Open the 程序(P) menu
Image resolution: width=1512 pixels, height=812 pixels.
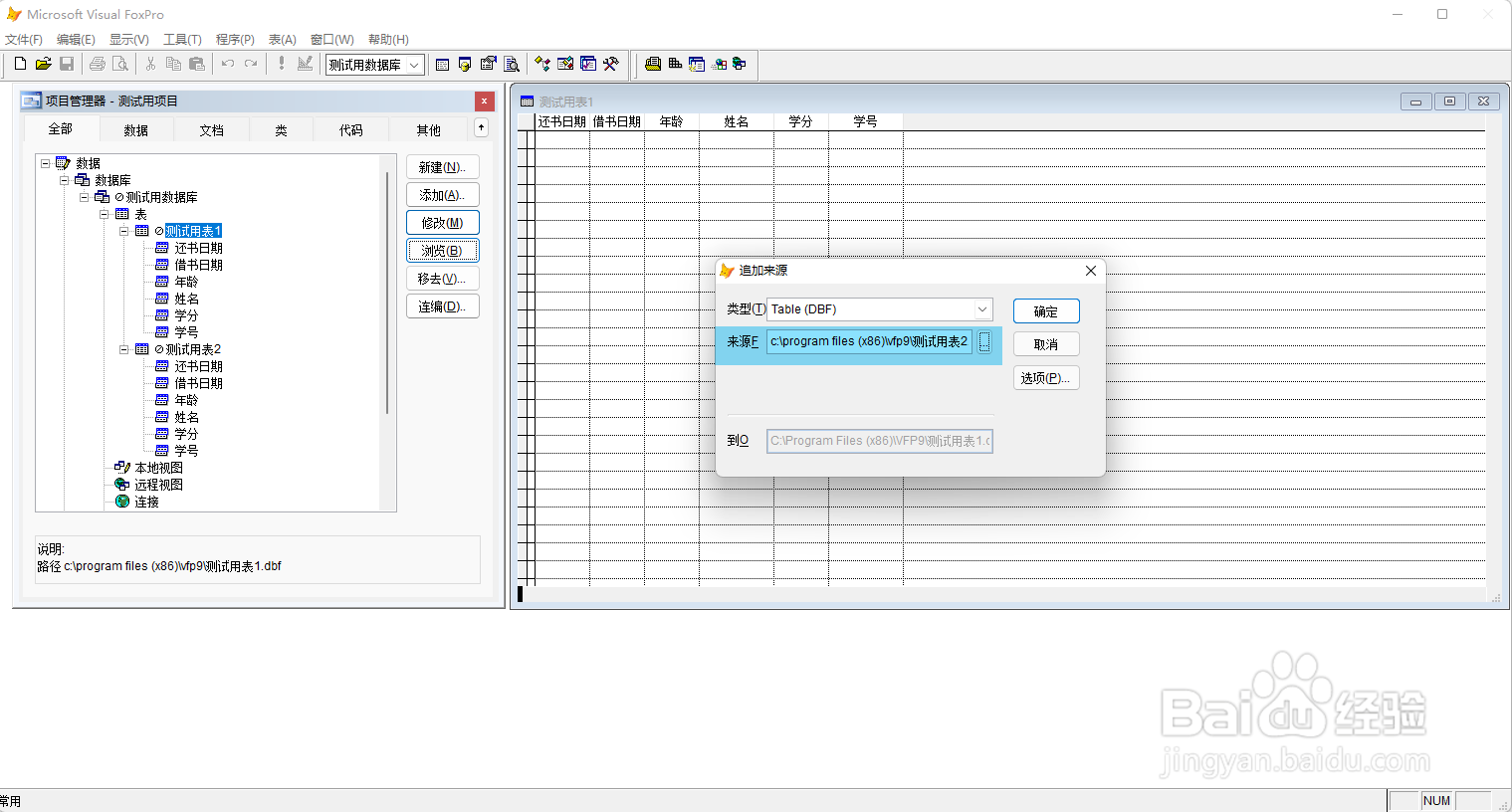point(235,39)
